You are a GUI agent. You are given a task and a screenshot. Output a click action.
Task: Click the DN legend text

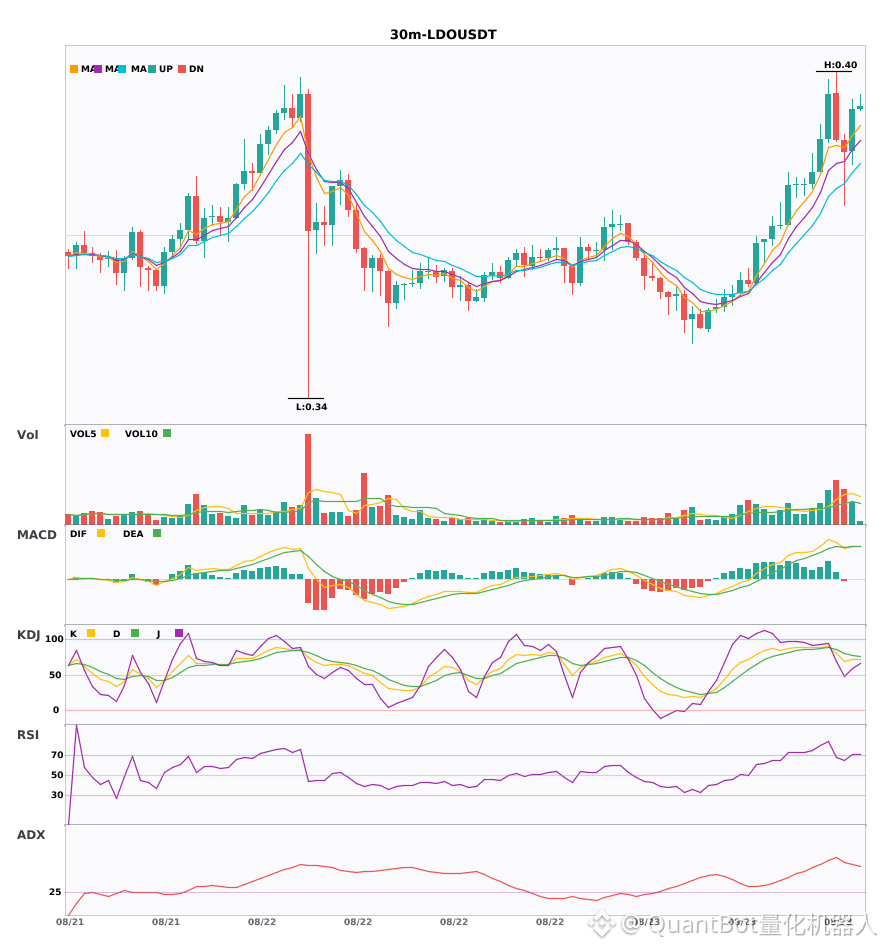point(196,69)
